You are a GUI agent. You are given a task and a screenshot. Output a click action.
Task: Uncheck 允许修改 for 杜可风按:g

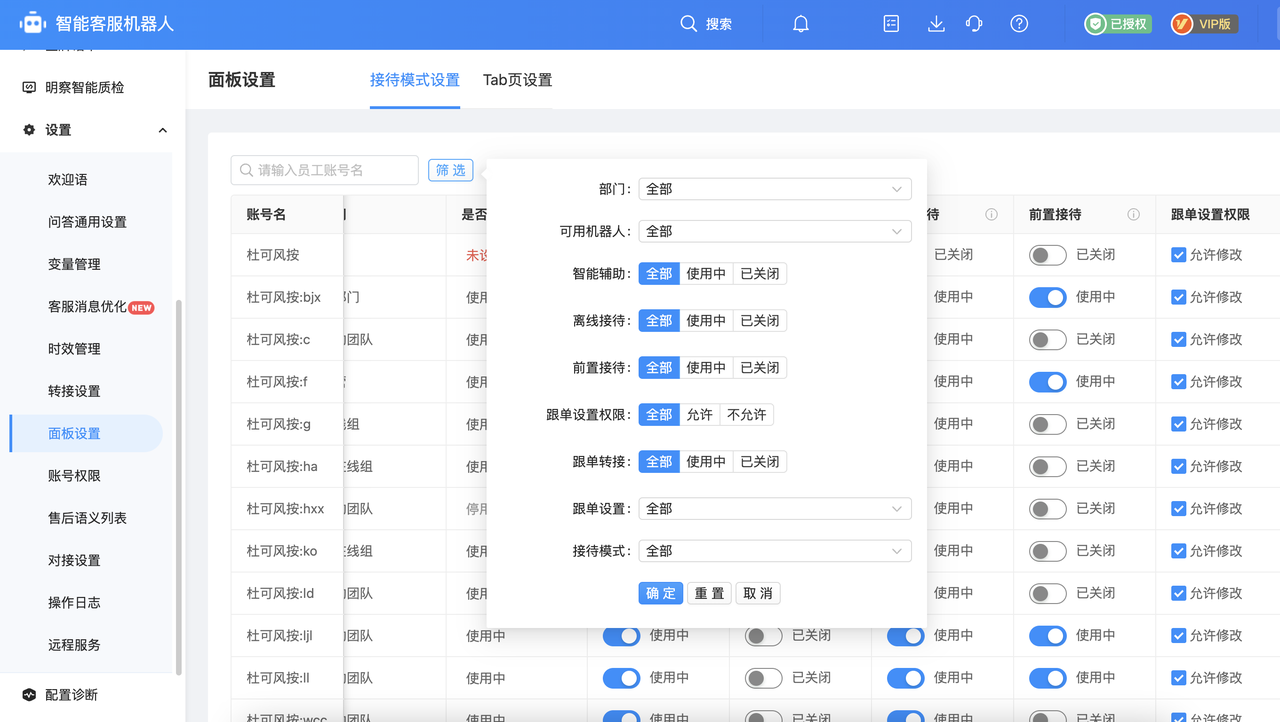1178,424
